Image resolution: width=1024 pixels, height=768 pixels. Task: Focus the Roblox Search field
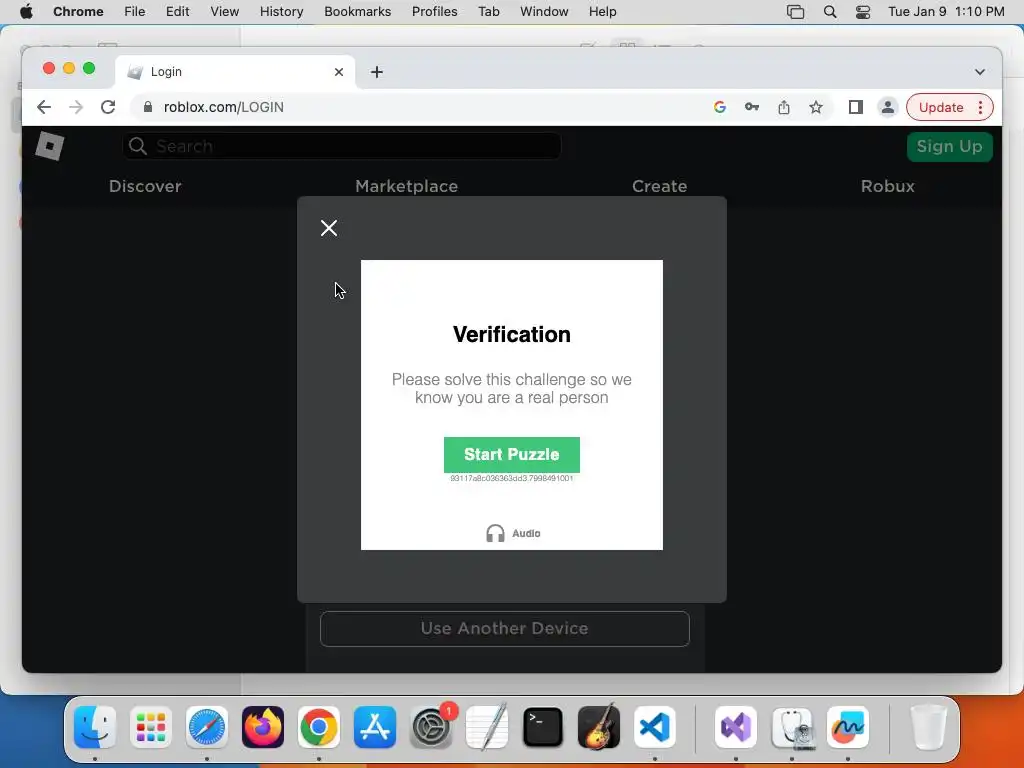pyautogui.click(x=342, y=146)
